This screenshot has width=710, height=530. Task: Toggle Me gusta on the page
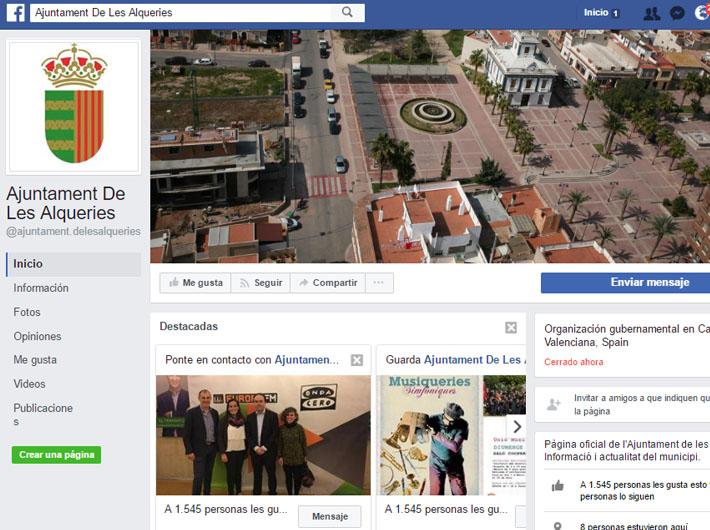(x=195, y=283)
